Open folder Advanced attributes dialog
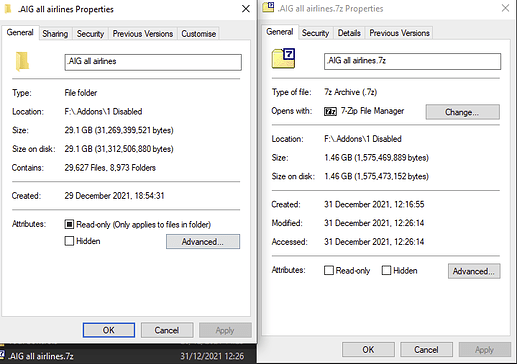This screenshot has height=364, width=517. pyautogui.click(x=203, y=242)
